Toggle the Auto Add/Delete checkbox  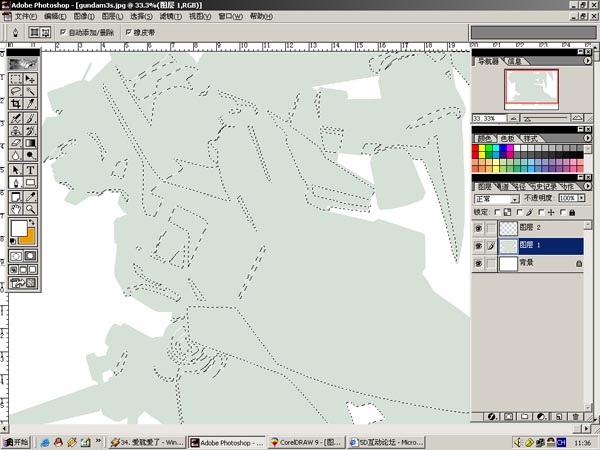point(63,33)
